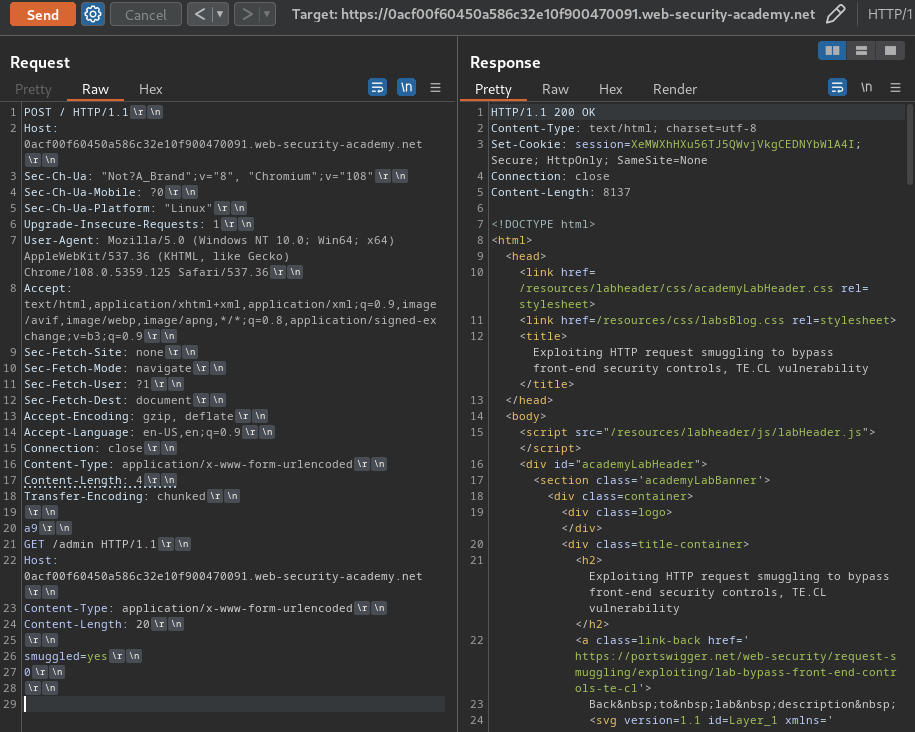
Task: Click the Cancel button
Action: coord(145,14)
